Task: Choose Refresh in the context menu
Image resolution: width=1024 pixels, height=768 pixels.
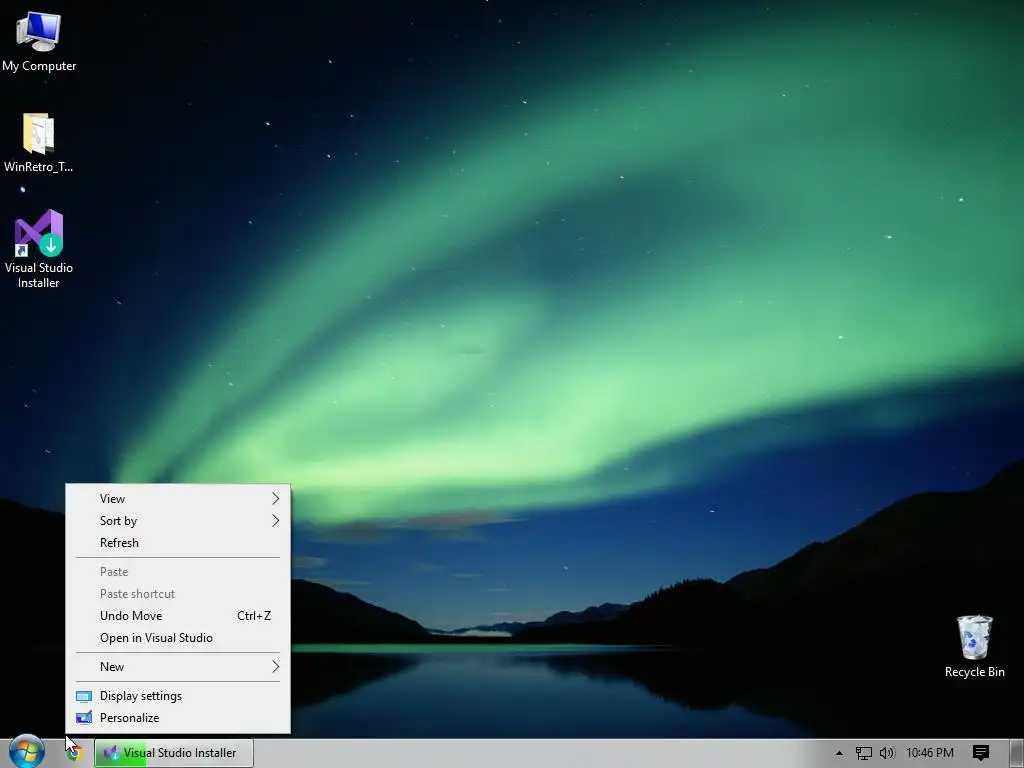Action: [x=178, y=543]
